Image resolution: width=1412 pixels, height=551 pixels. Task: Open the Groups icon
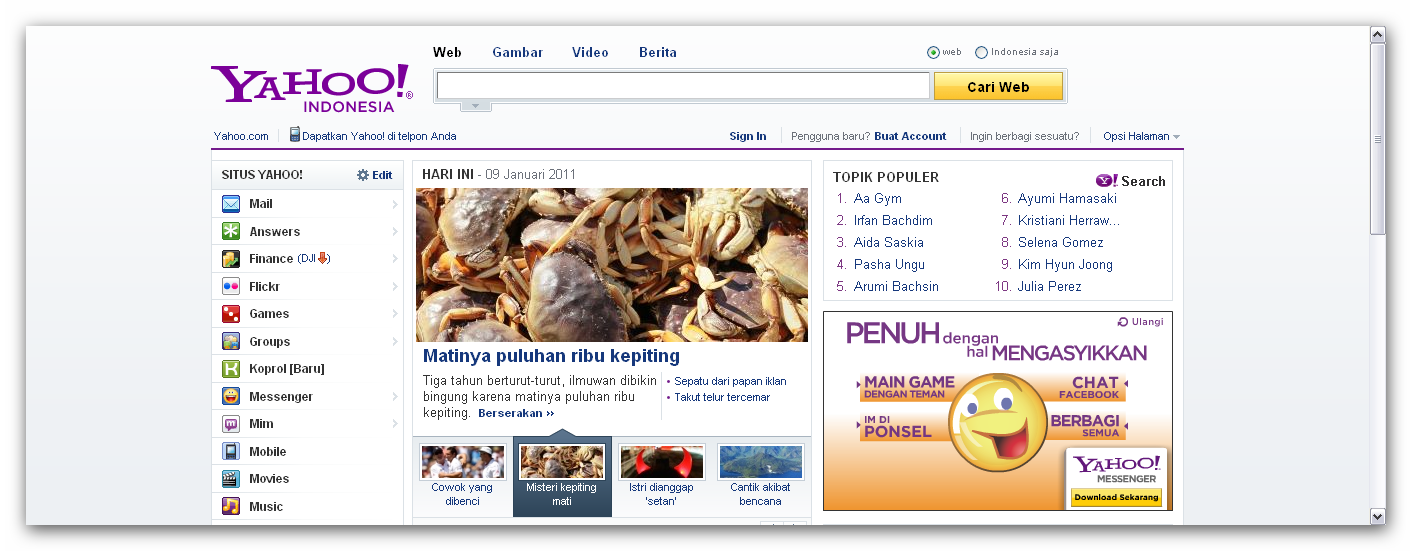point(231,341)
